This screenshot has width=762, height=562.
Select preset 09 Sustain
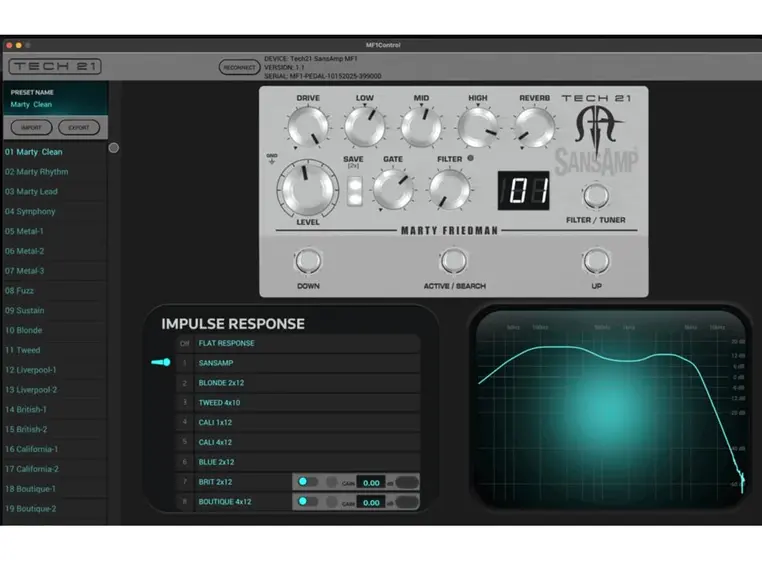click(55, 311)
